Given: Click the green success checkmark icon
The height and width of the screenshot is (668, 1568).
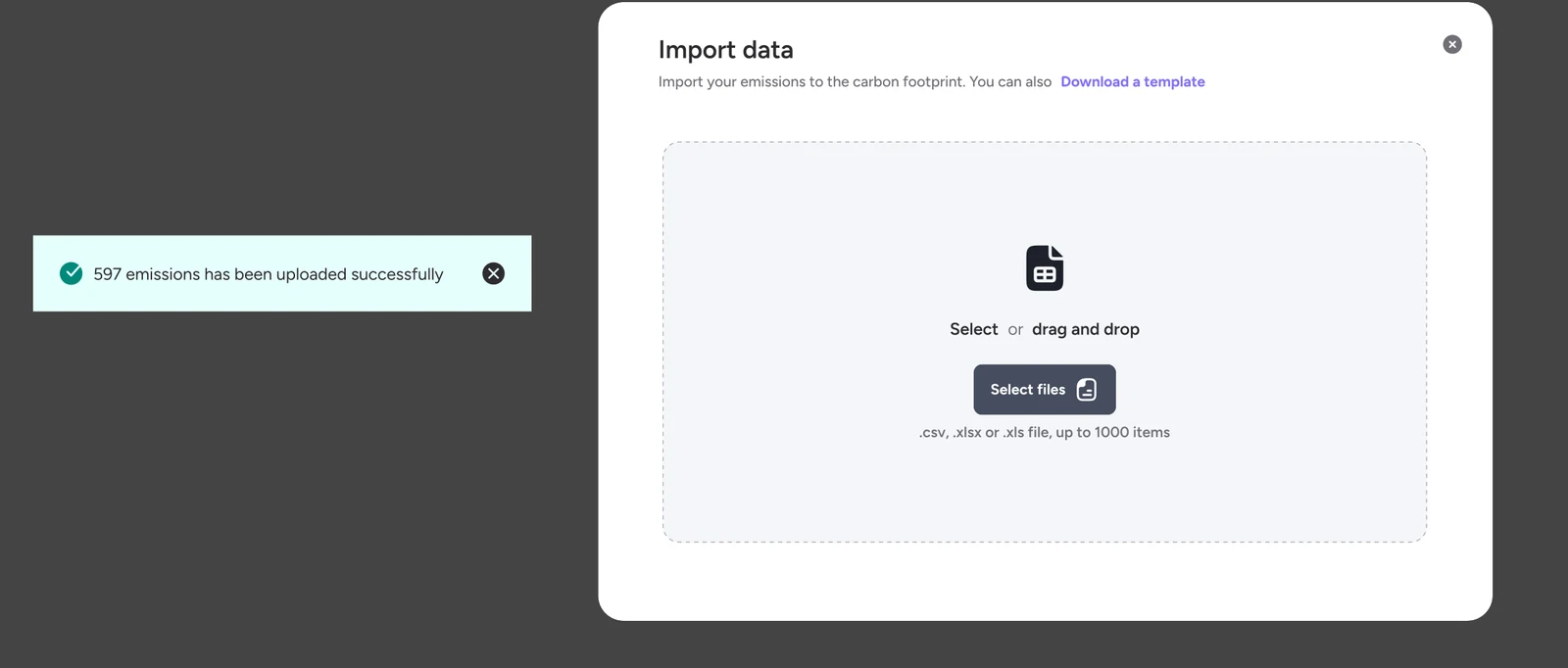Looking at the screenshot, I should [72, 273].
